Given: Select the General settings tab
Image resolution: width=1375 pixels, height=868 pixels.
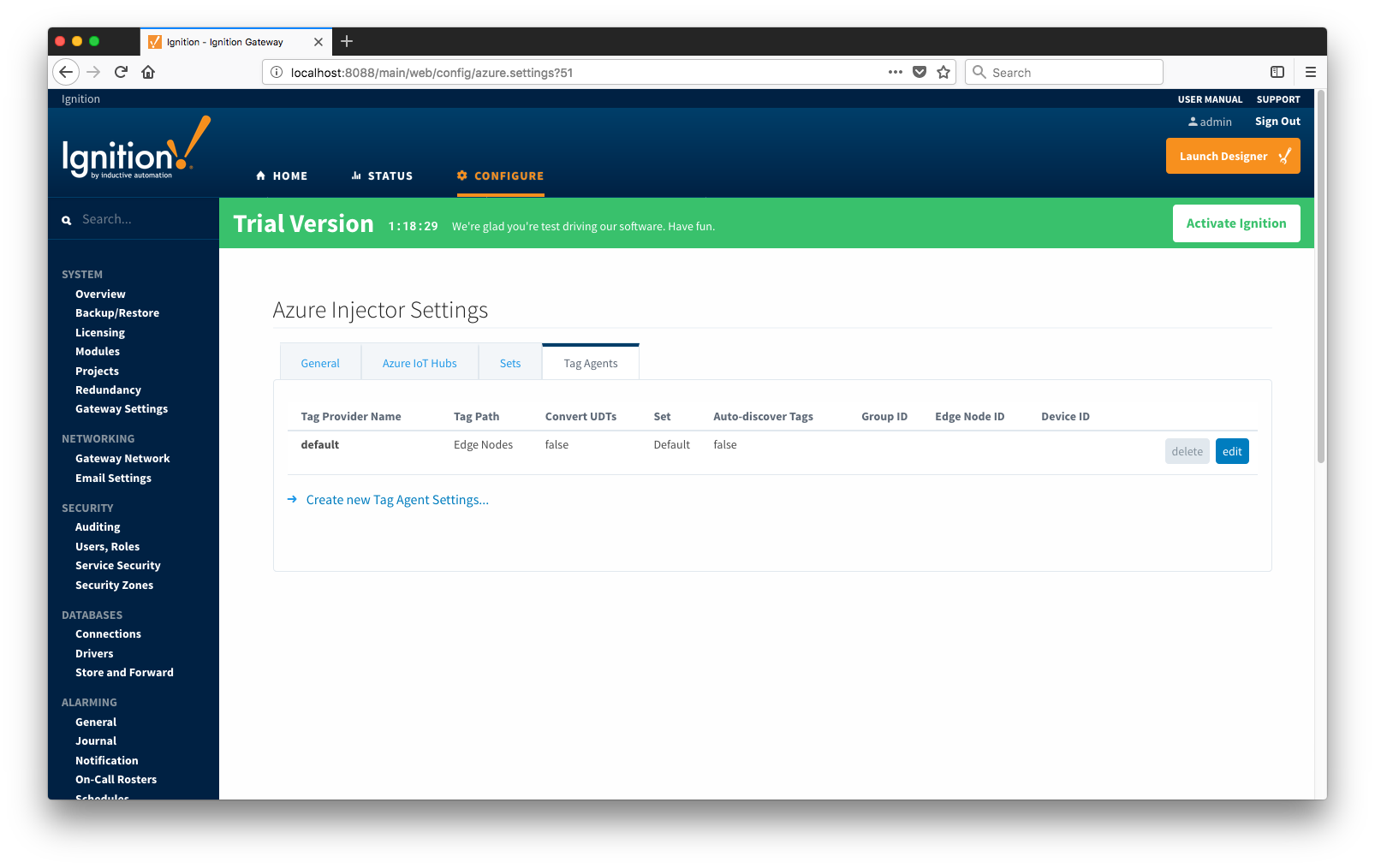Looking at the screenshot, I should click(320, 363).
